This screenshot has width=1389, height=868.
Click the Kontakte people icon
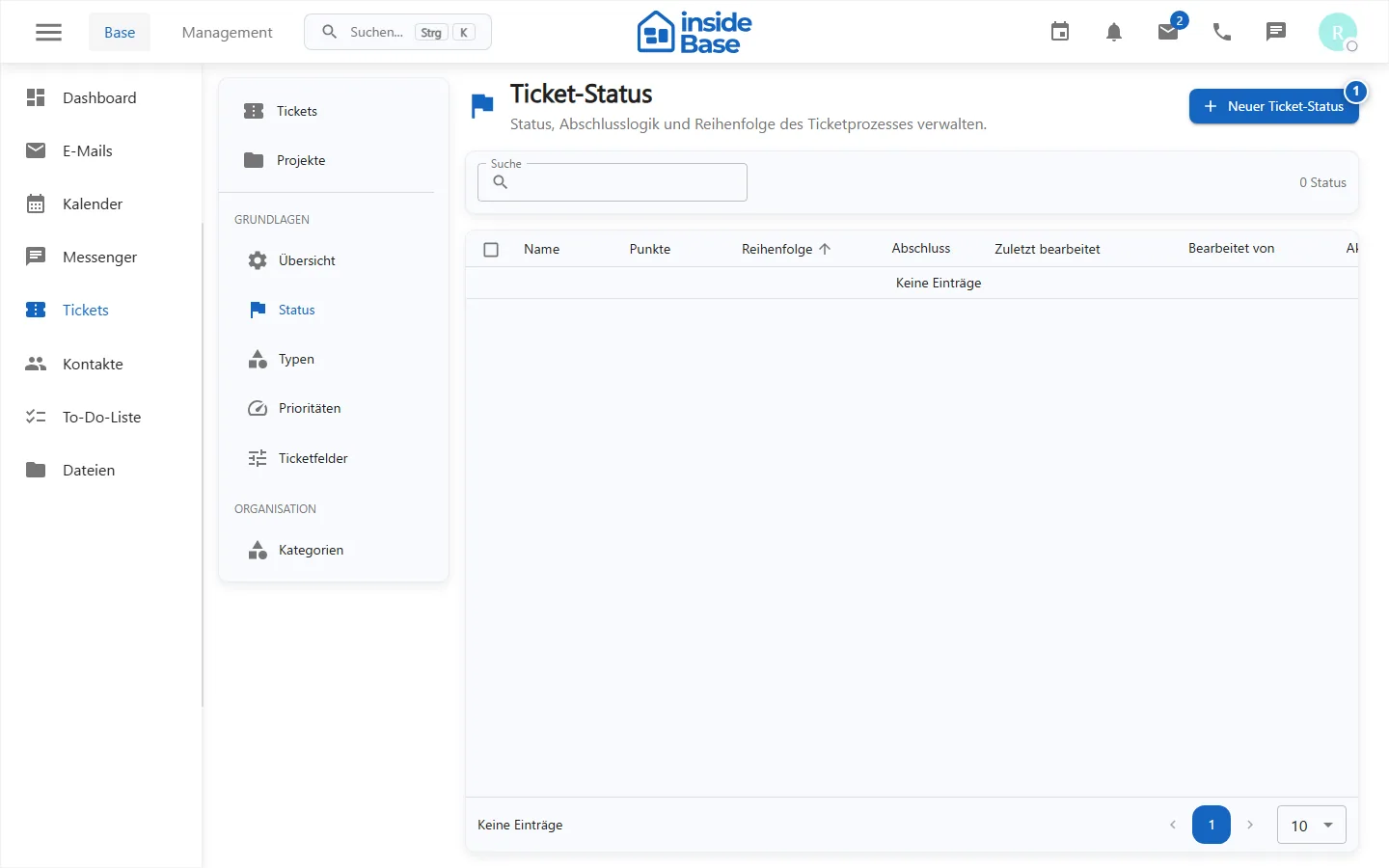36,364
